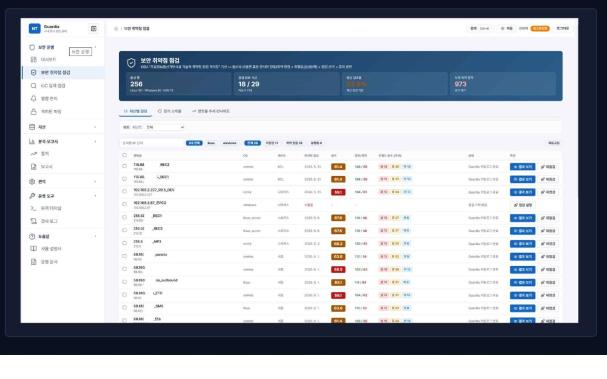Switch to the third tab with trend icon

click(x=211, y=111)
